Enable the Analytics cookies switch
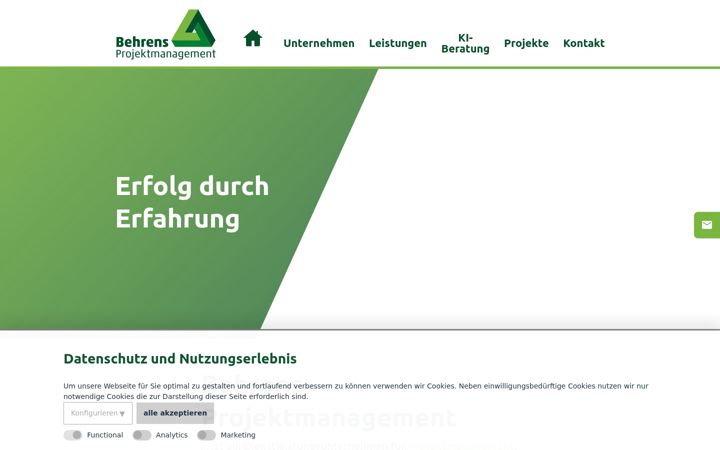 142,435
